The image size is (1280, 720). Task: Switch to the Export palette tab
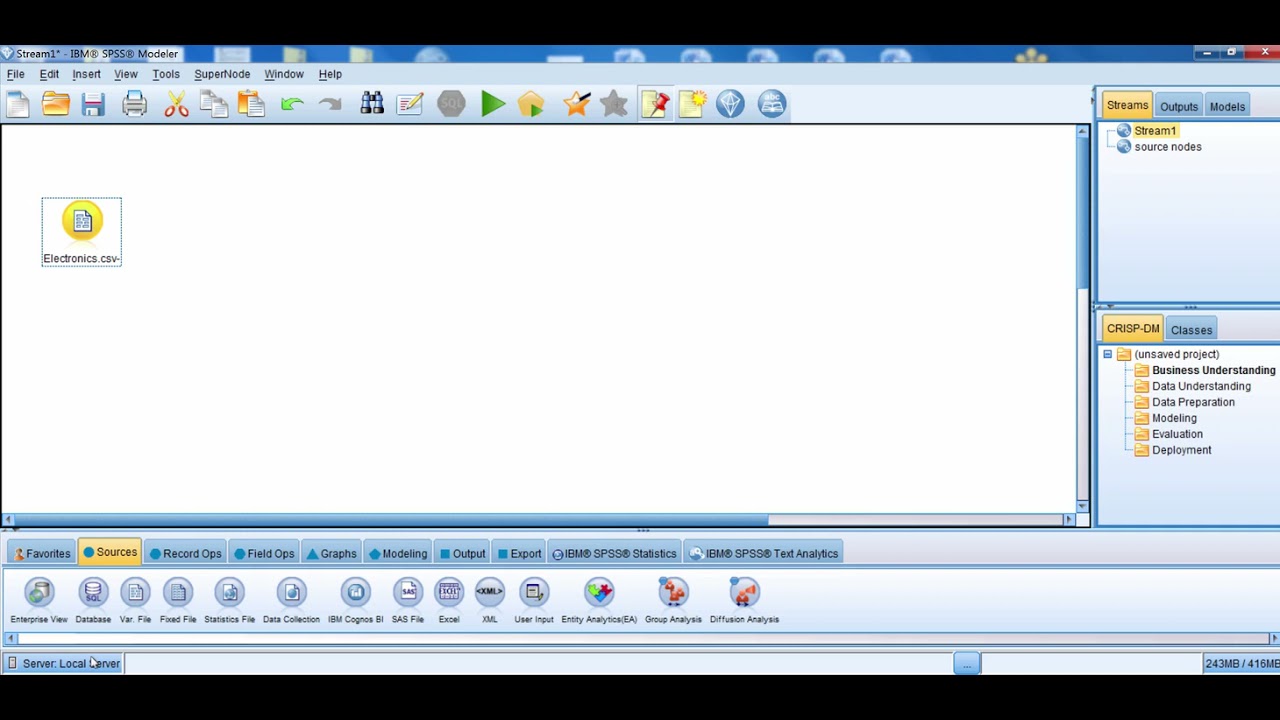(520, 553)
